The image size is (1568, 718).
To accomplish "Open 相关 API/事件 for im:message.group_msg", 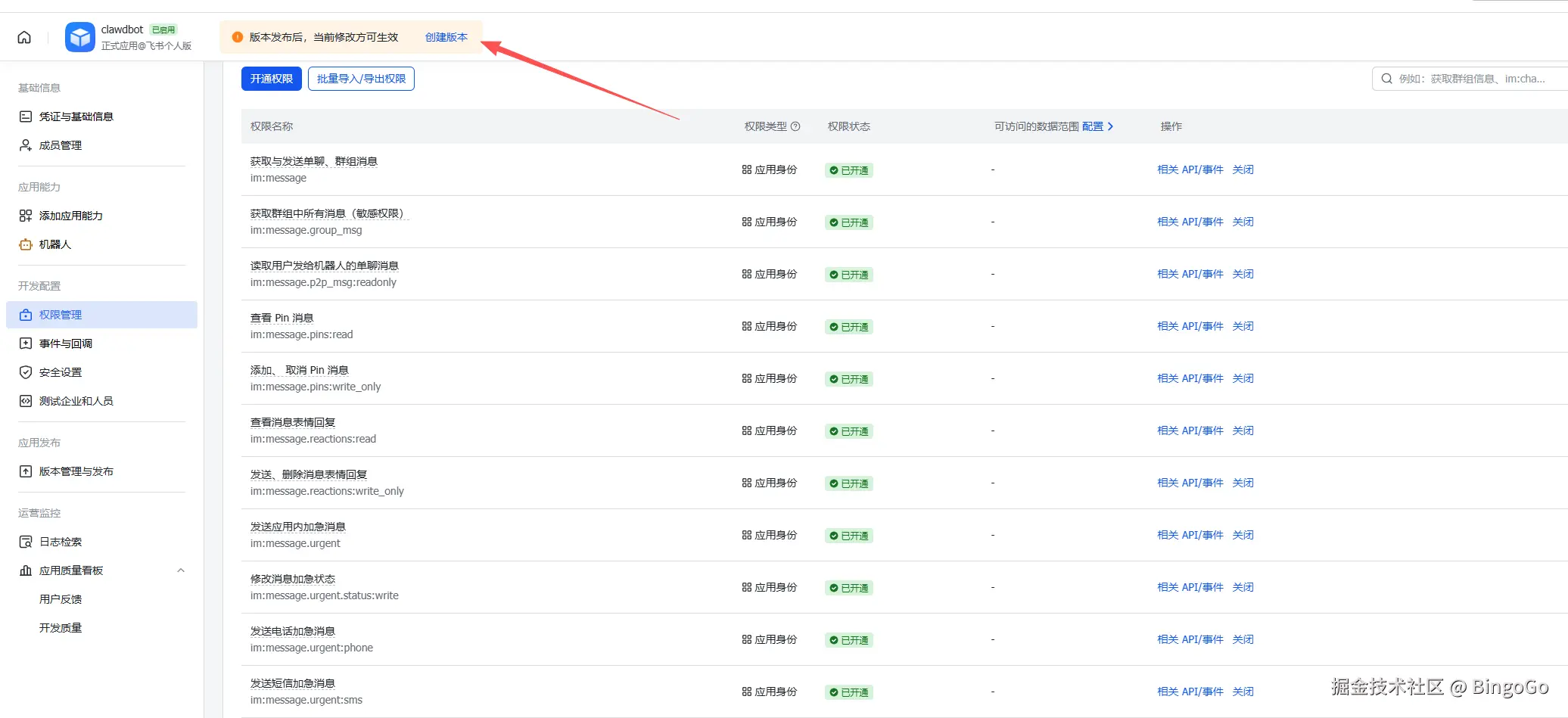I will pos(1190,222).
